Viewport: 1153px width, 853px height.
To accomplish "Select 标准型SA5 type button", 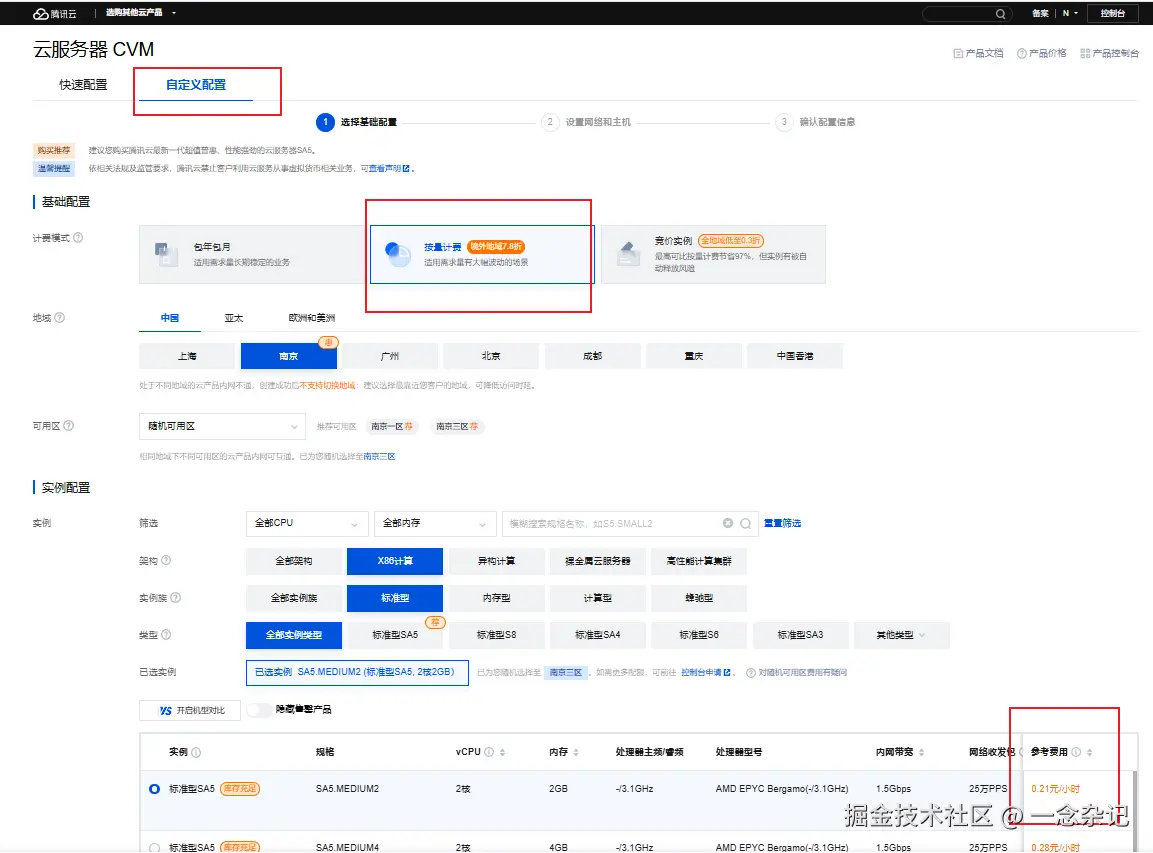I will point(395,635).
